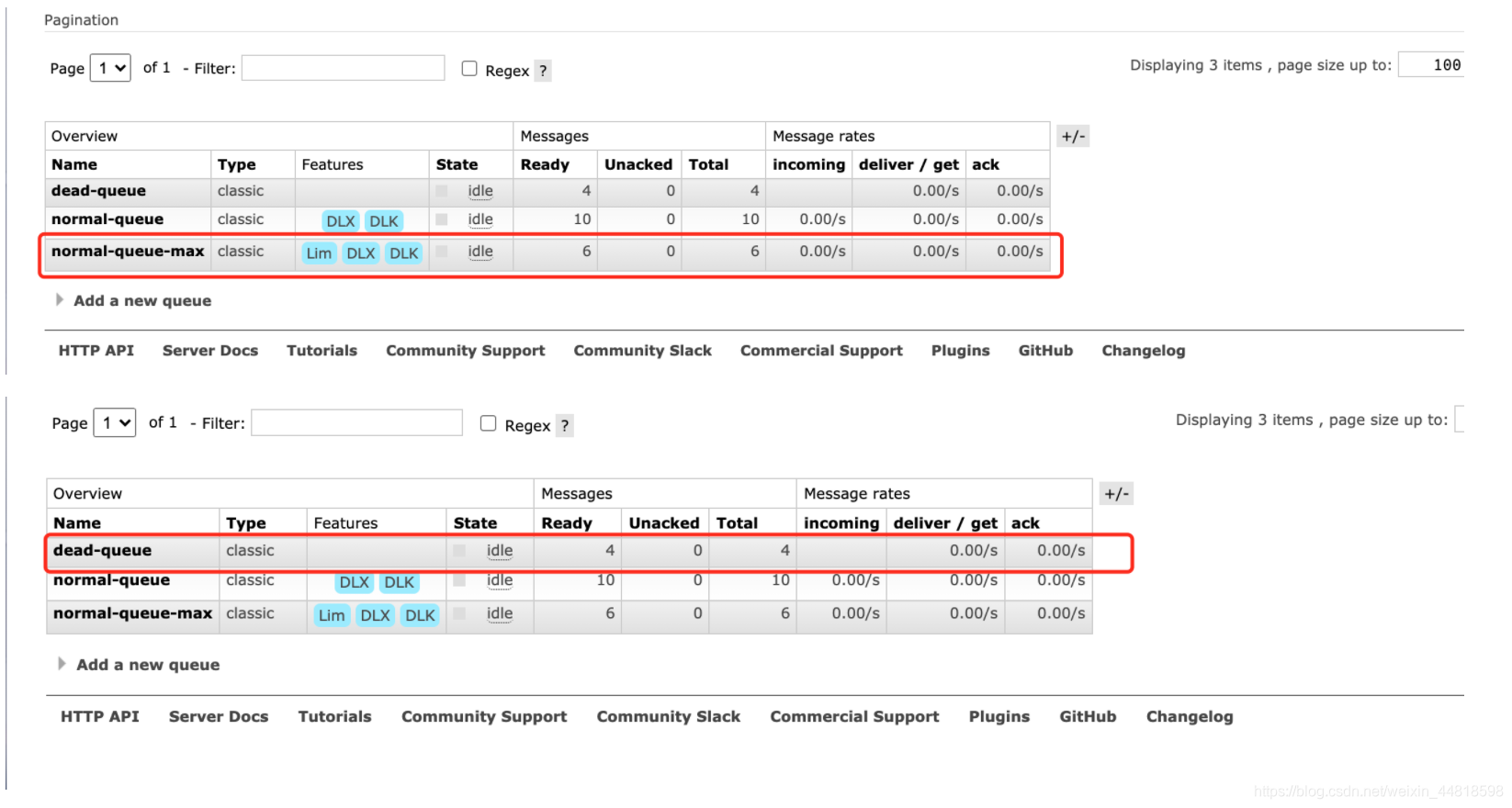This screenshot has height=808, width=1512.
Task: Click DLX badge of normal-queue-max, lower table
Action: click(x=375, y=615)
